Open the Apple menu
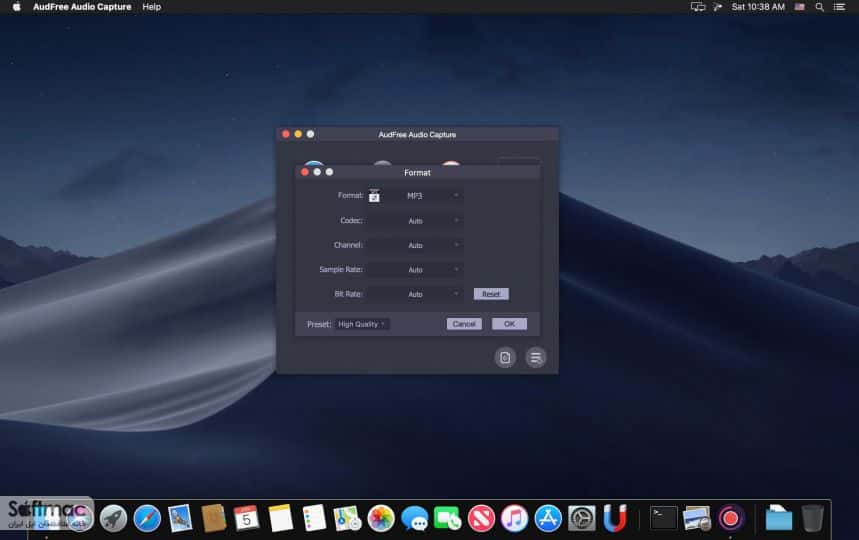 16,7
